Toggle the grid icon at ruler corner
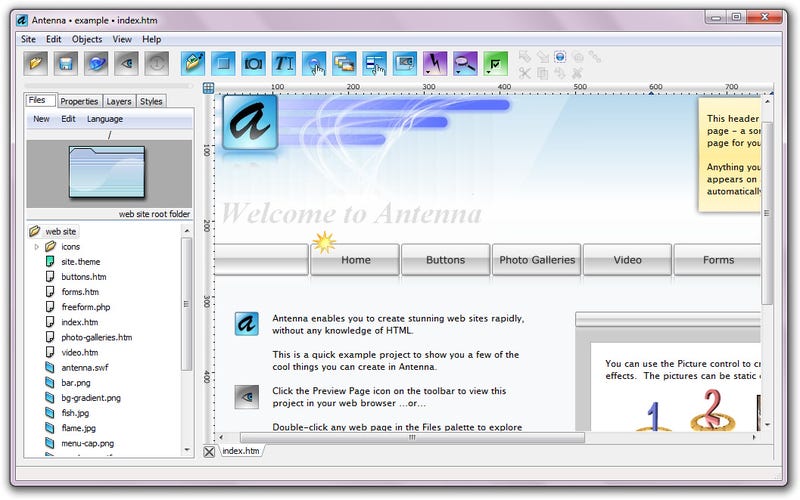The image size is (800, 500). pyautogui.click(x=209, y=88)
